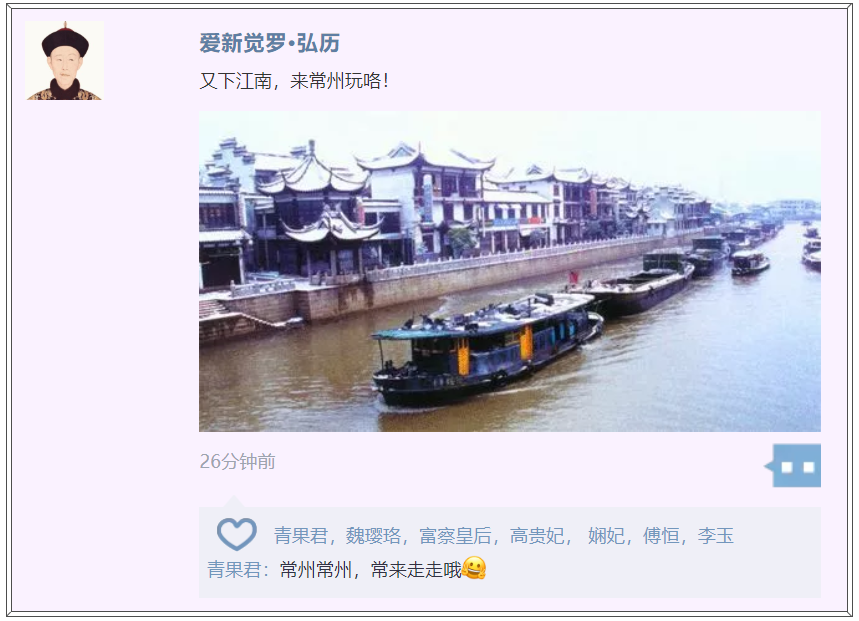Open liker 高贵妃's profile

pos(536,536)
